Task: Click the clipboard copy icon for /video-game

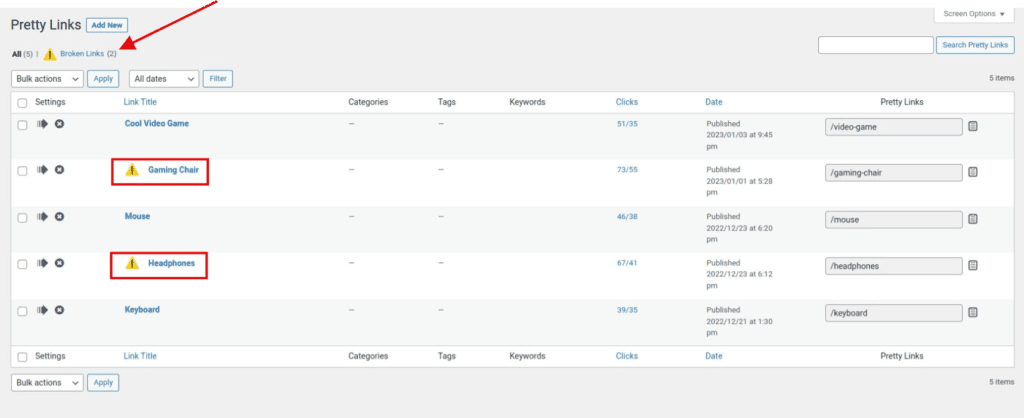Action: (x=973, y=126)
